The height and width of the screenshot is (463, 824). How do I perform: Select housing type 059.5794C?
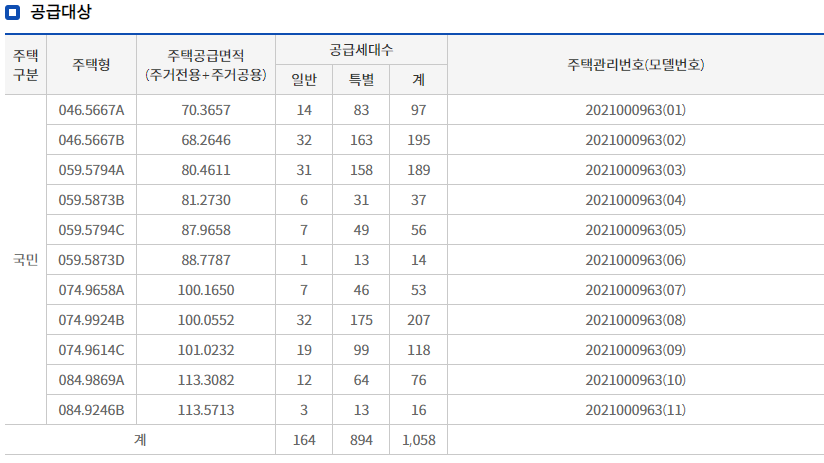(x=91, y=230)
